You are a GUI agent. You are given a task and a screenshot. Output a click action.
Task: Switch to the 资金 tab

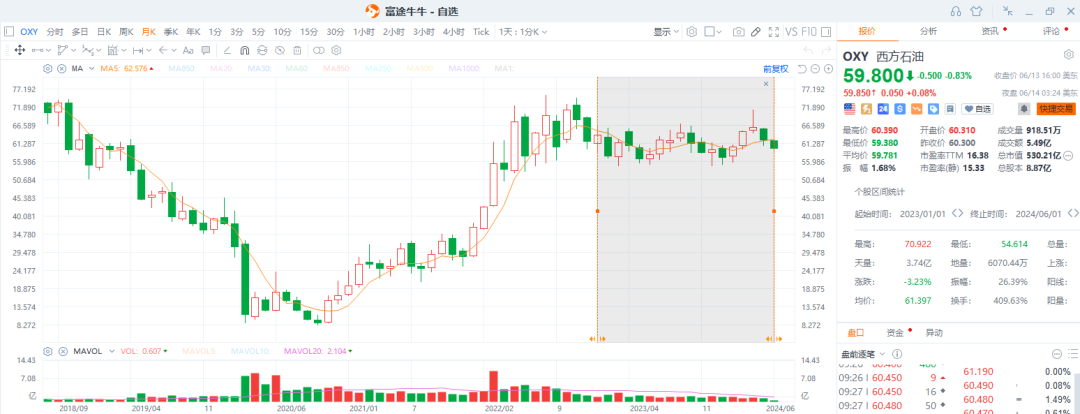895,333
